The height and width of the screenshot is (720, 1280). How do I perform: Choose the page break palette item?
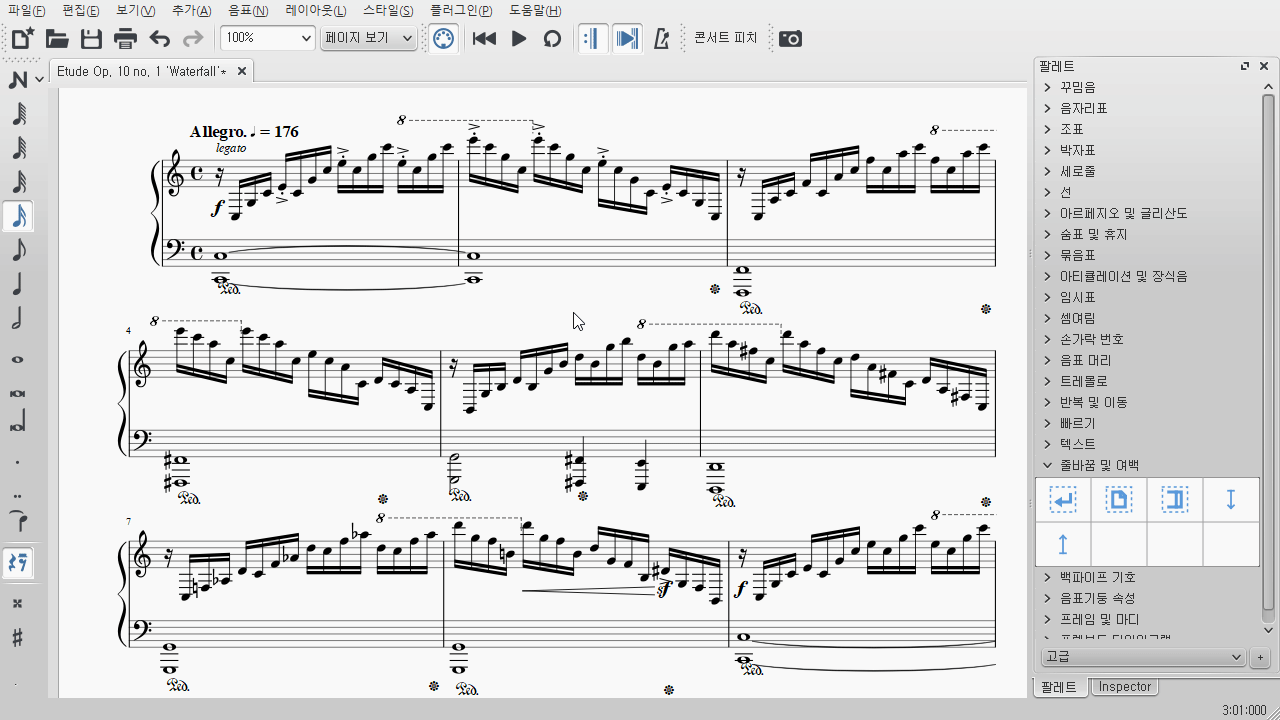pos(1118,500)
